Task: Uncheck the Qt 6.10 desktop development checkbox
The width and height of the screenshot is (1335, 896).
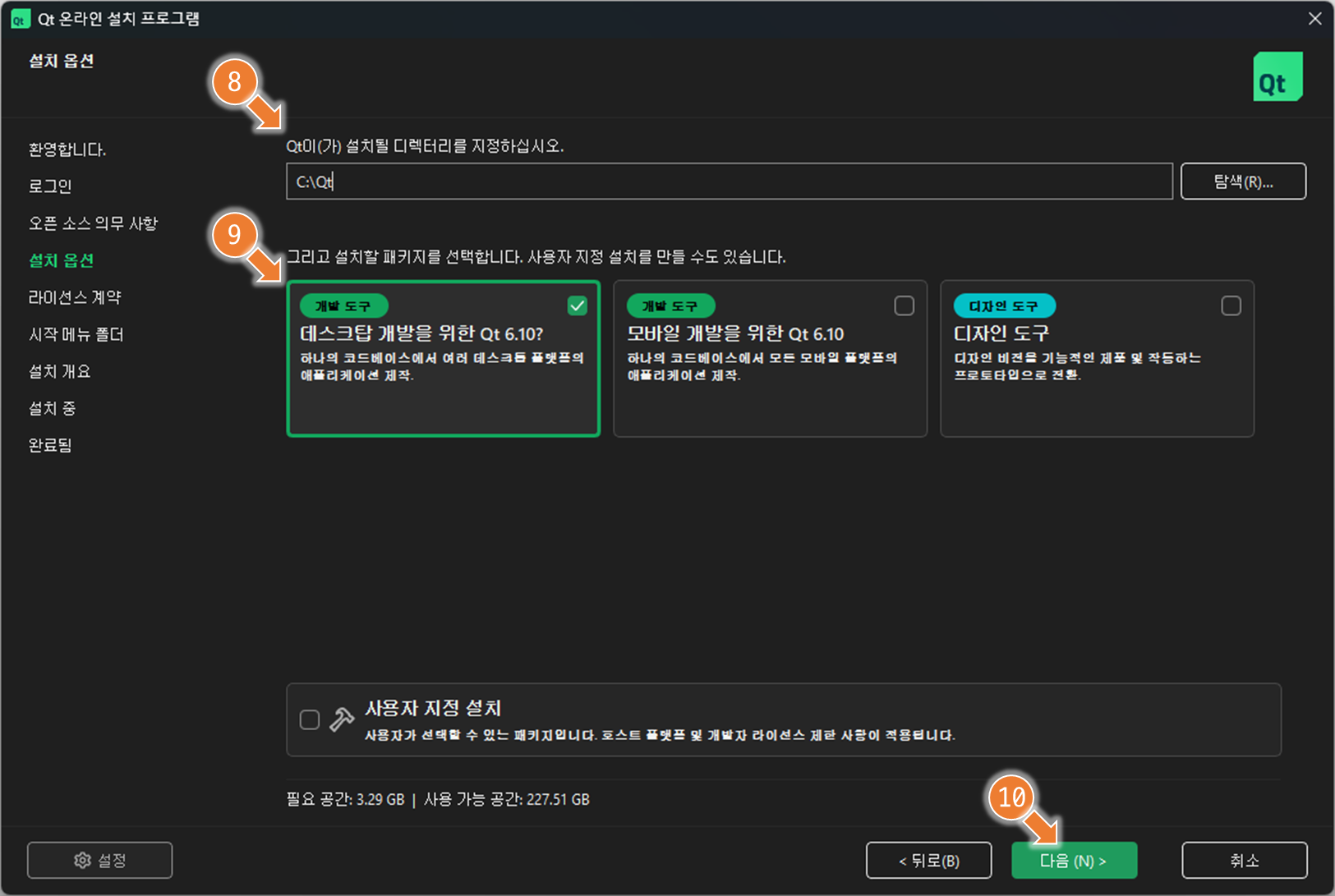Action: point(578,306)
